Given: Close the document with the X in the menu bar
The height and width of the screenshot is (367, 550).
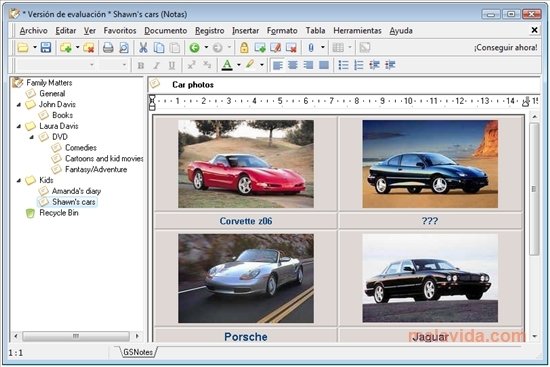Looking at the screenshot, I should [x=534, y=30].
